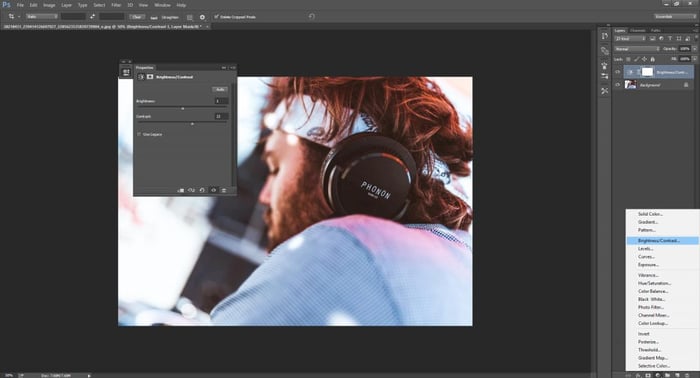
Task: Open the Image menu
Action: [x=49, y=5]
